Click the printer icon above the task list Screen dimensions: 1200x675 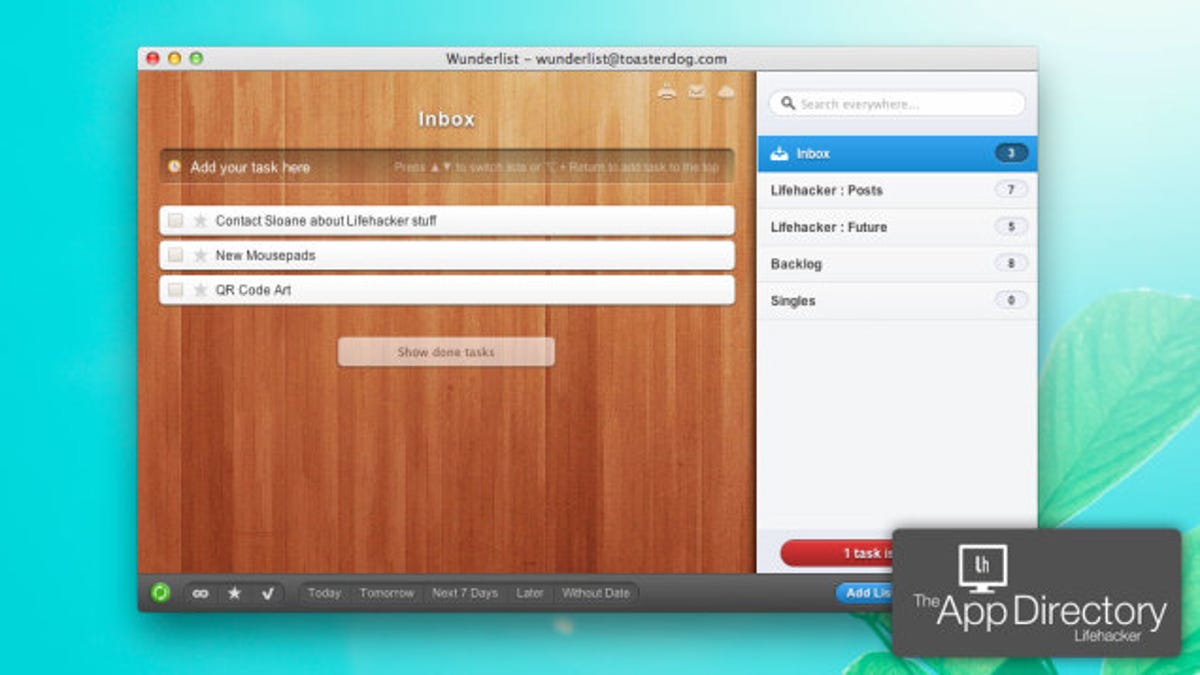click(x=667, y=92)
